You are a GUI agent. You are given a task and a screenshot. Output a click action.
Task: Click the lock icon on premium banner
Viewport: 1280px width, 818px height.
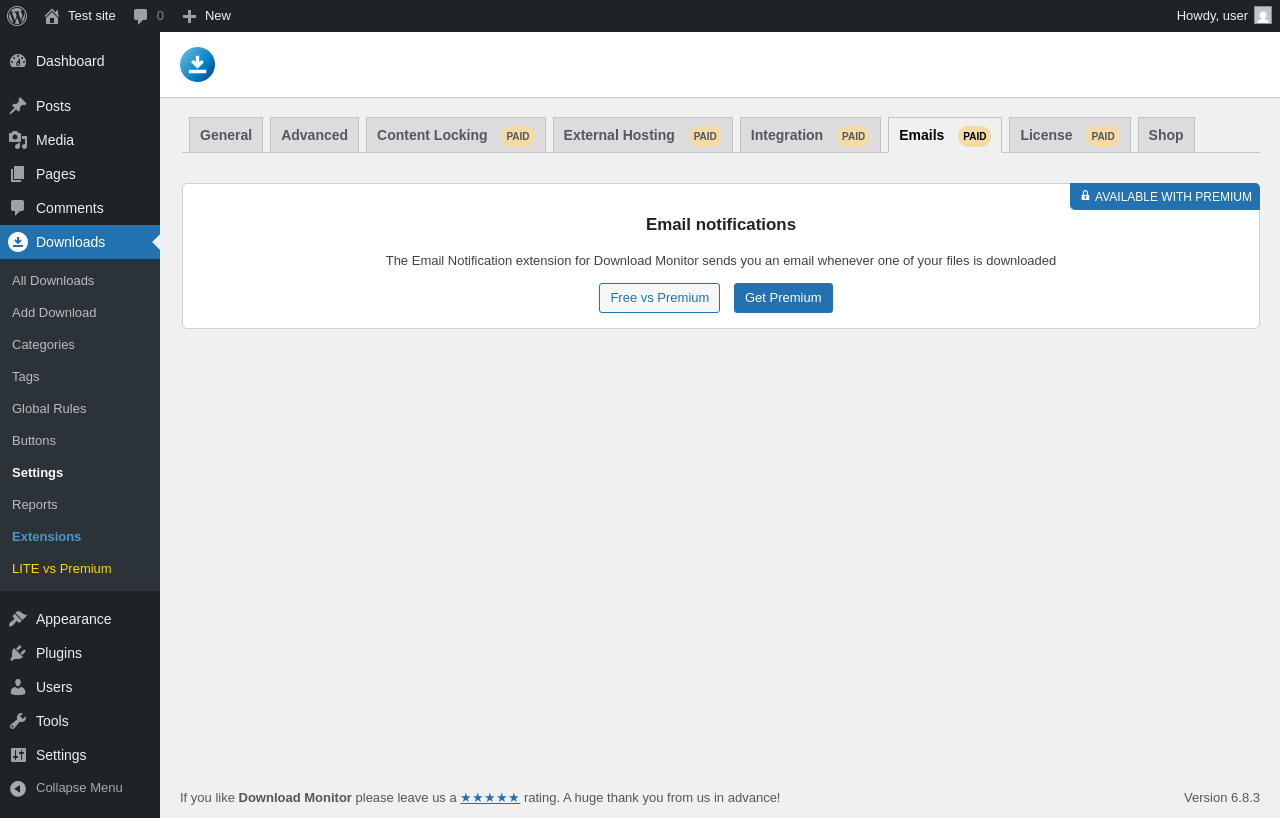click(1085, 196)
